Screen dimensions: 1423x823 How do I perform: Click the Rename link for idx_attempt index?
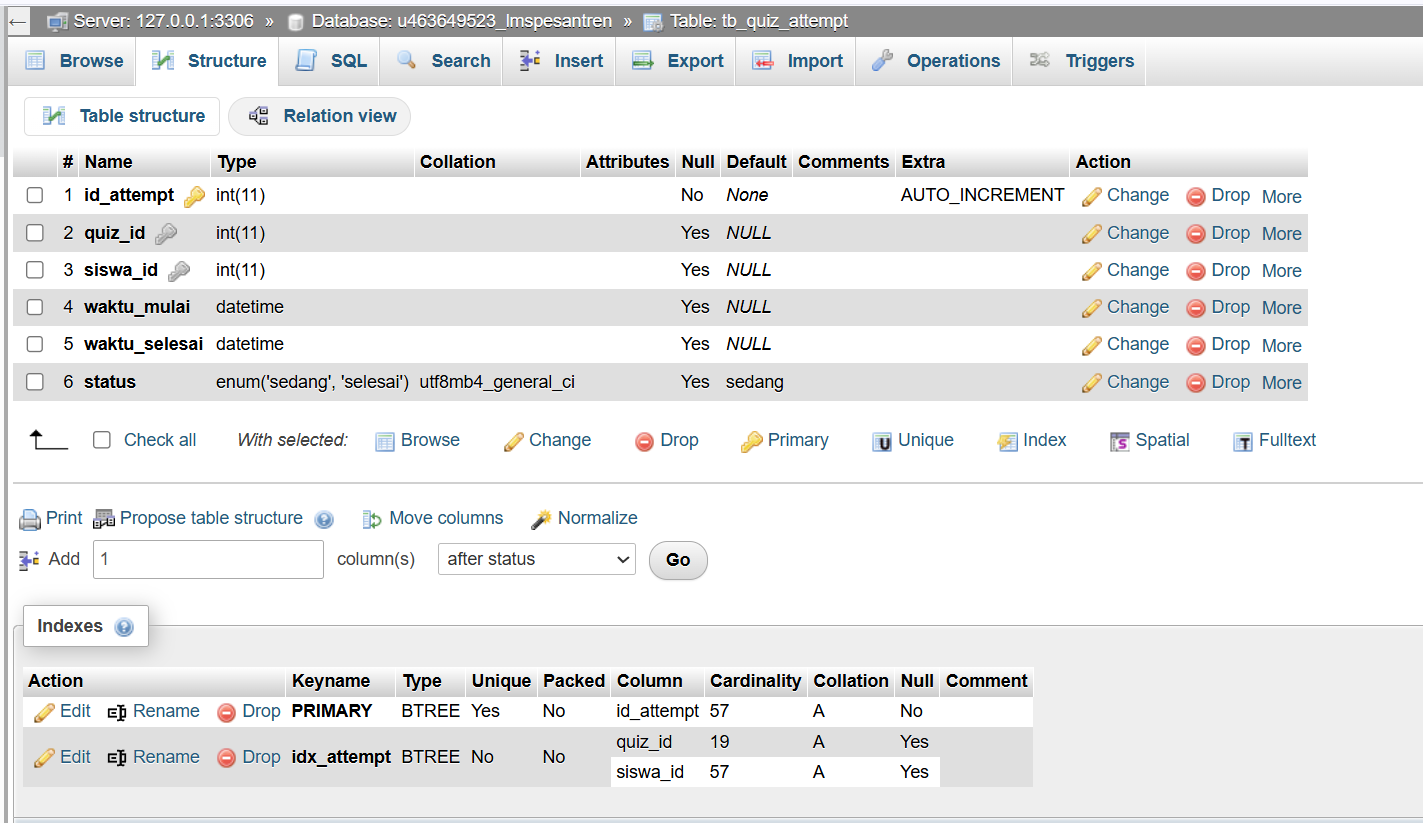coord(154,757)
